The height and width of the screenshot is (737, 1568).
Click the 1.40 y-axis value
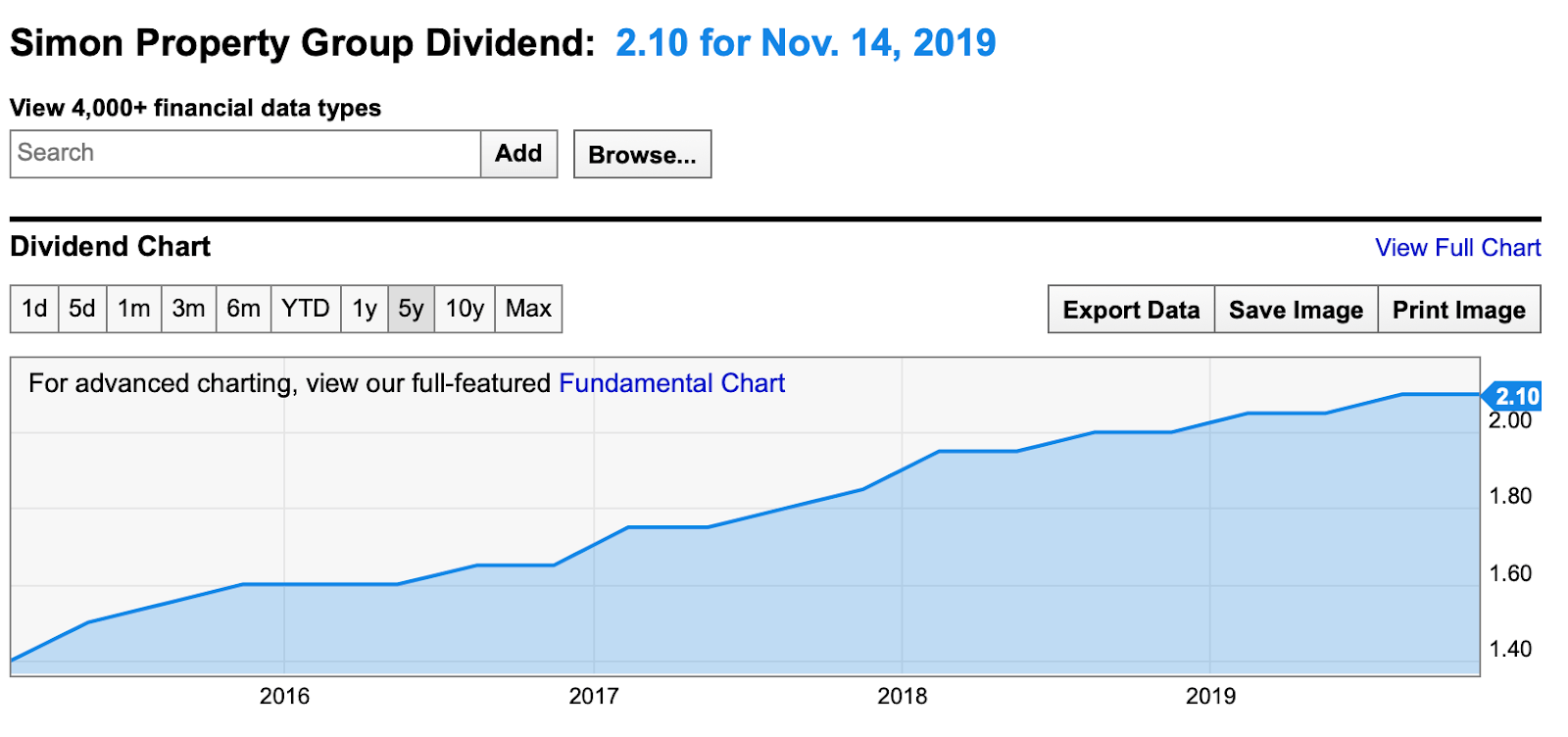pos(1510,650)
